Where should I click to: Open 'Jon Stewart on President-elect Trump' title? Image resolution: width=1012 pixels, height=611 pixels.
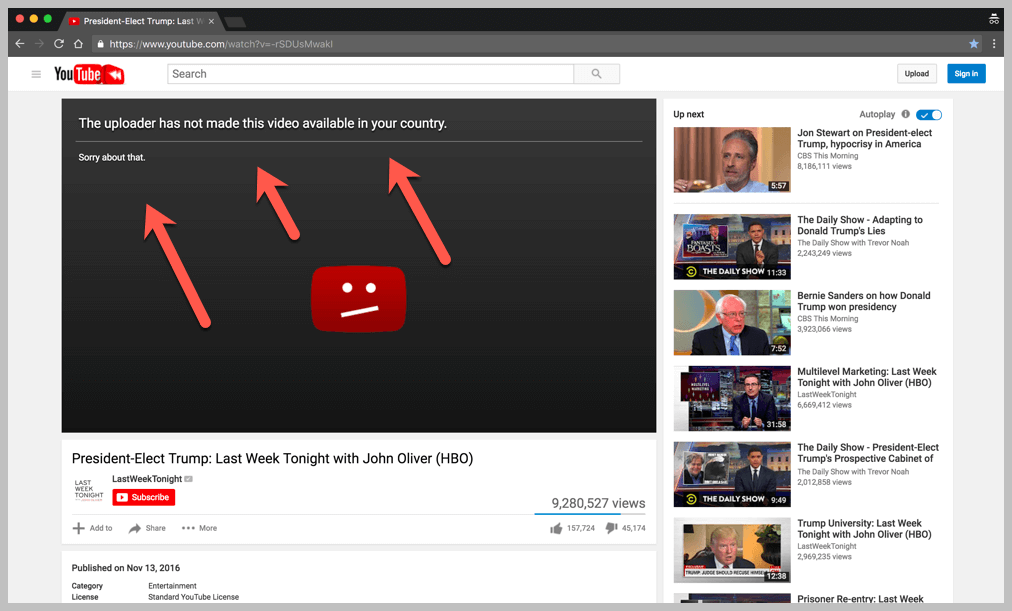[x=864, y=138]
